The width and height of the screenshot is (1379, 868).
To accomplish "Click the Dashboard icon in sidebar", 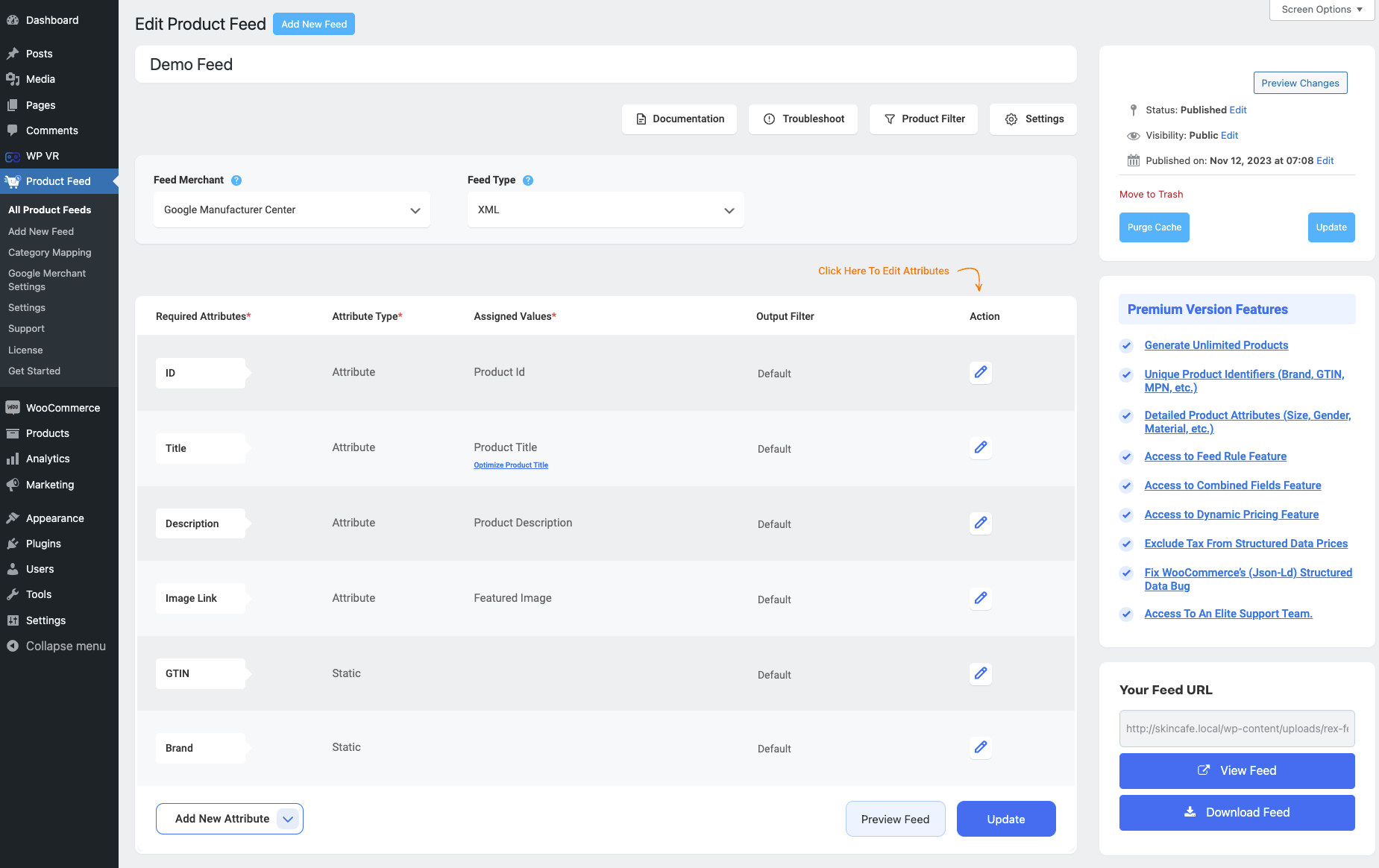I will (13, 20).
